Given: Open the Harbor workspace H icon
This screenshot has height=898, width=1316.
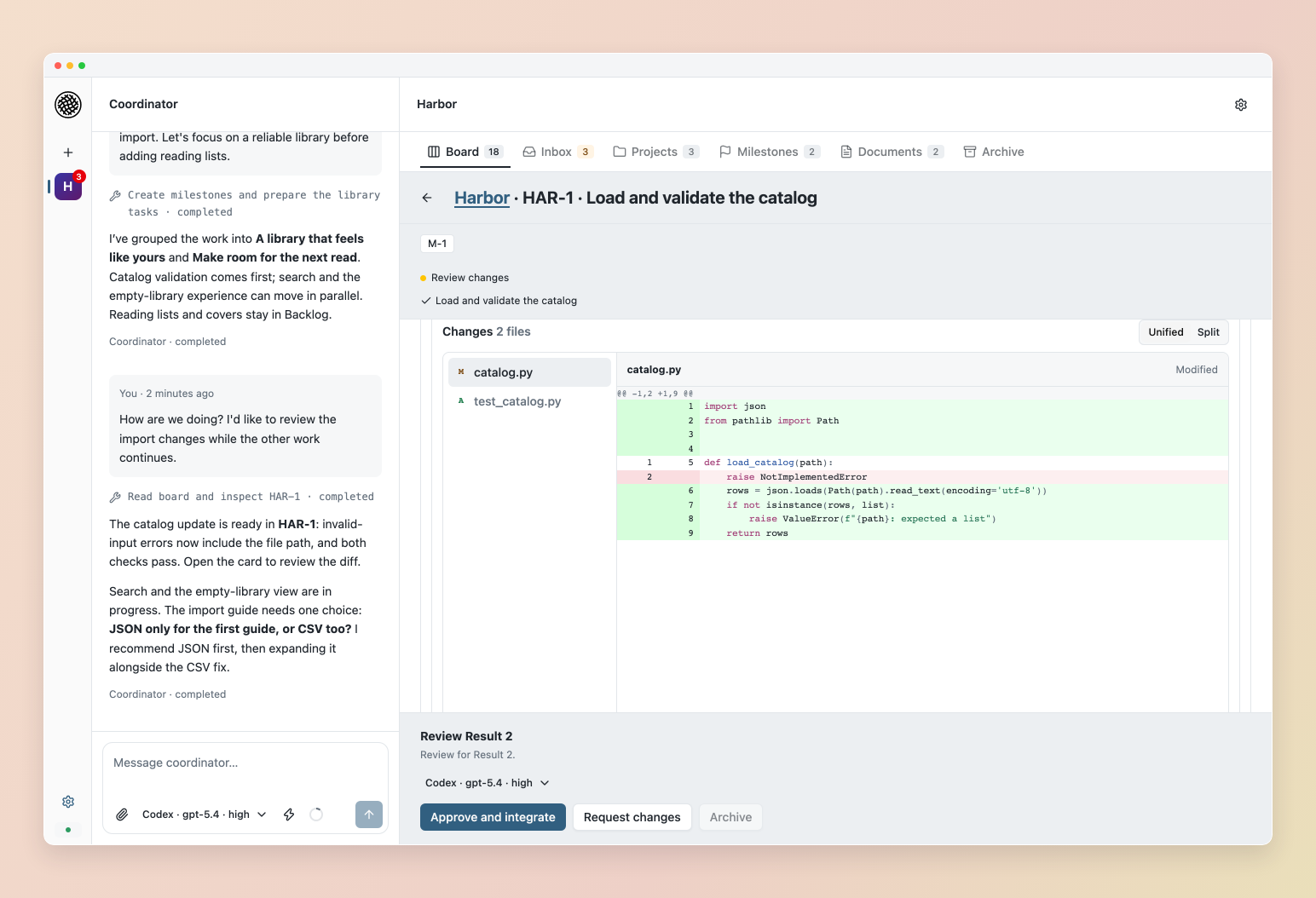Looking at the screenshot, I should (68, 187).
